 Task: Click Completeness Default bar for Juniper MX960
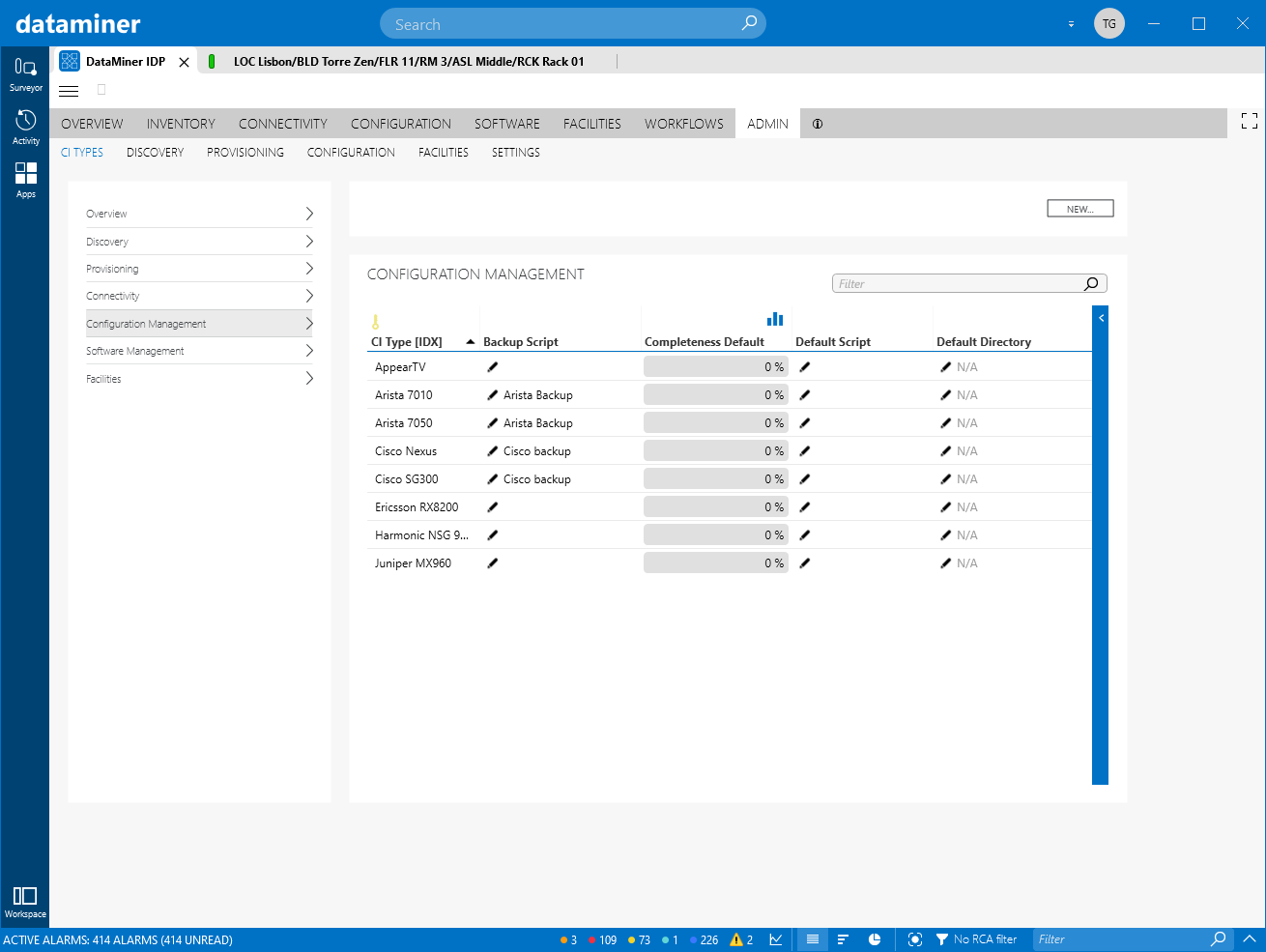tap(716, 563)
